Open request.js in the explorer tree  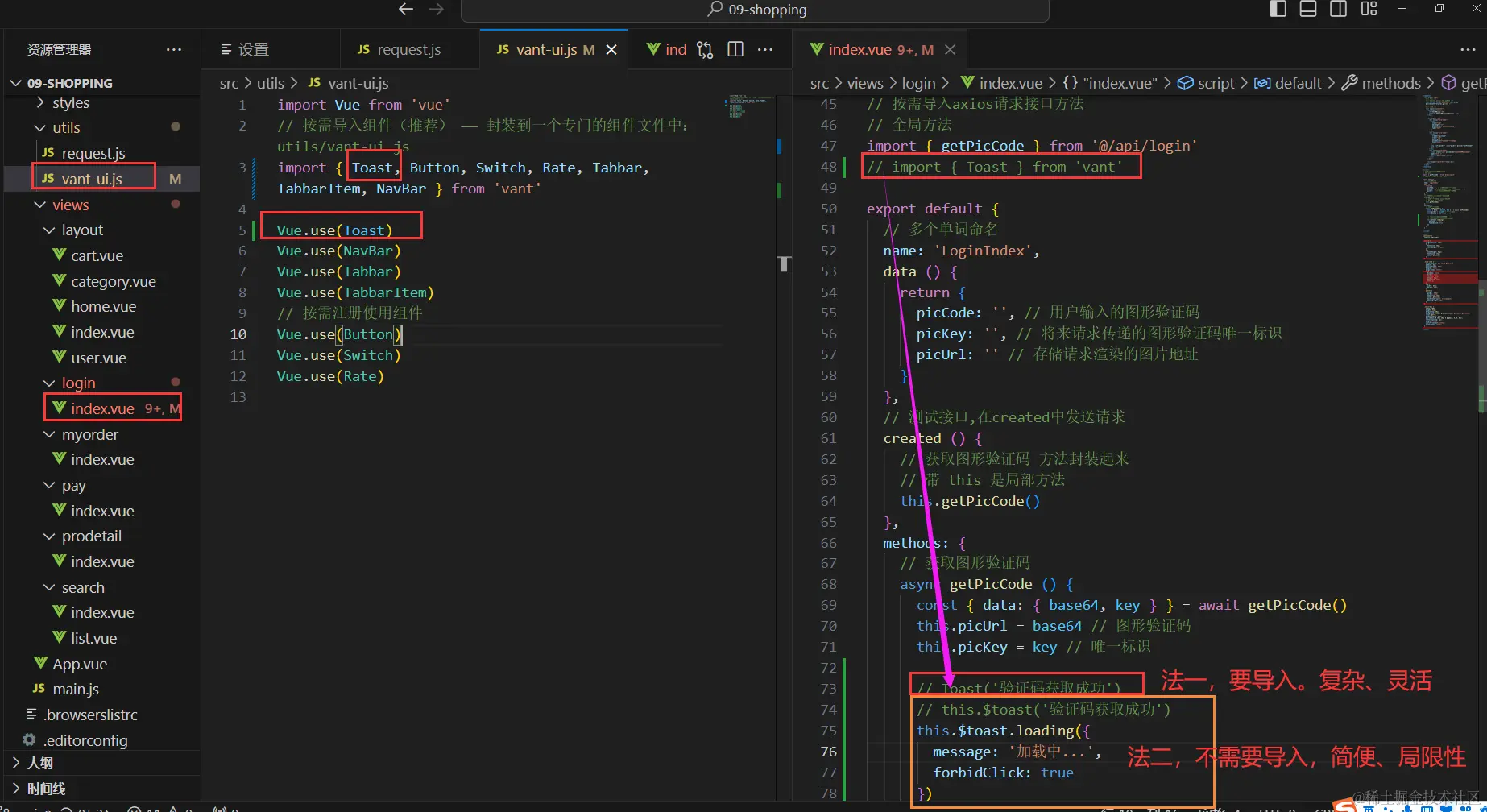click(x=93, y=153)
